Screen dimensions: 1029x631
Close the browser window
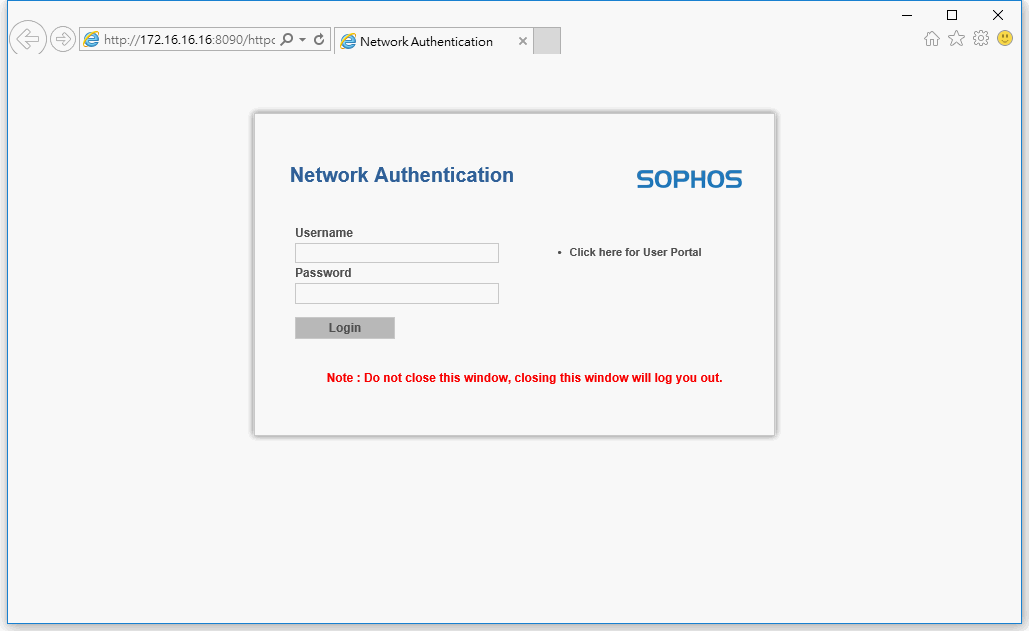click(998, 15)
